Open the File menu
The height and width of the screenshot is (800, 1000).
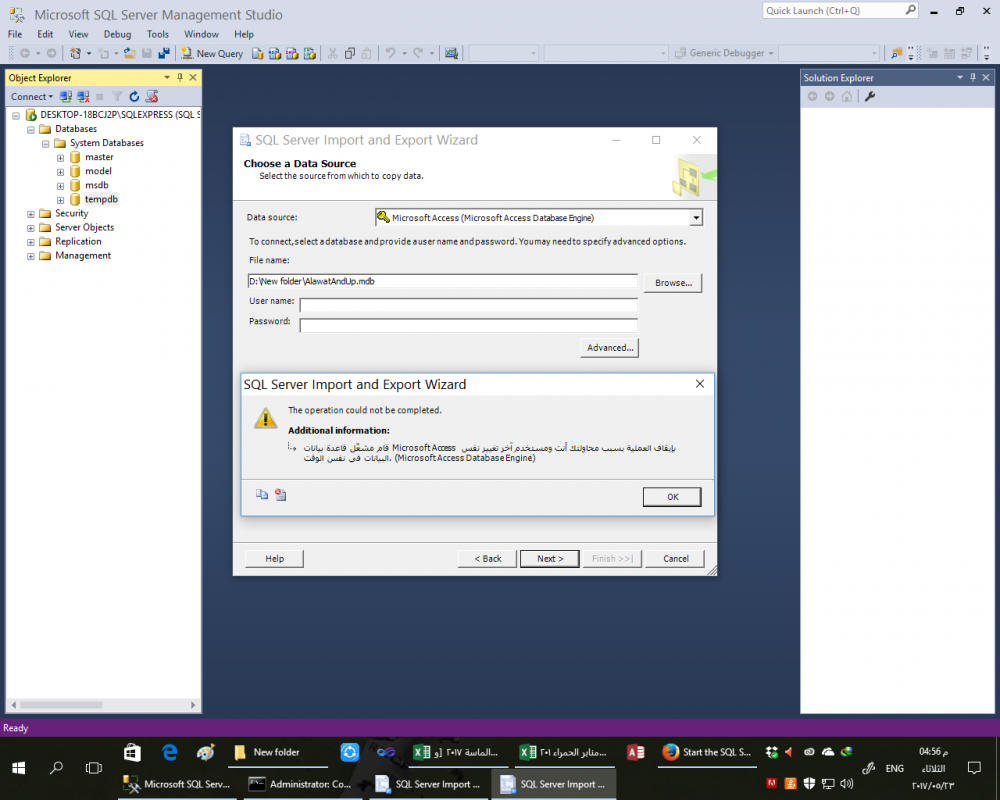15,34
